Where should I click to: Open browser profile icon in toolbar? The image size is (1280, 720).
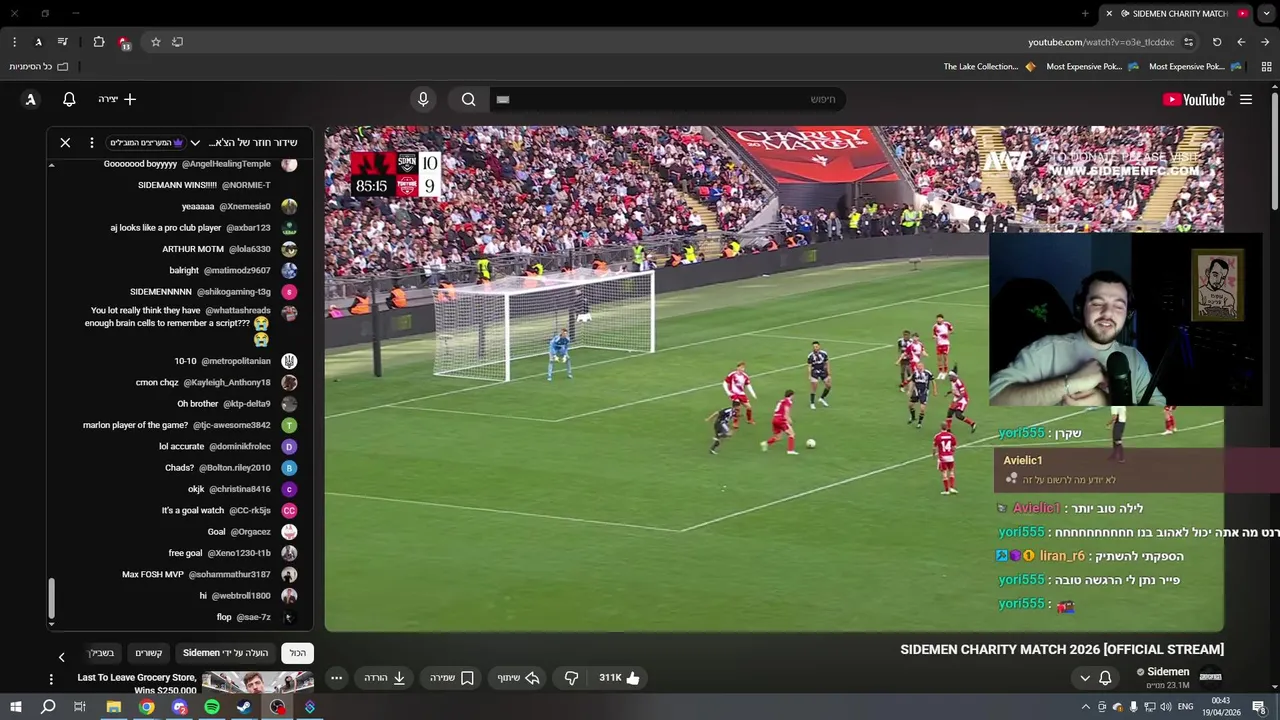tap(38, 42)
